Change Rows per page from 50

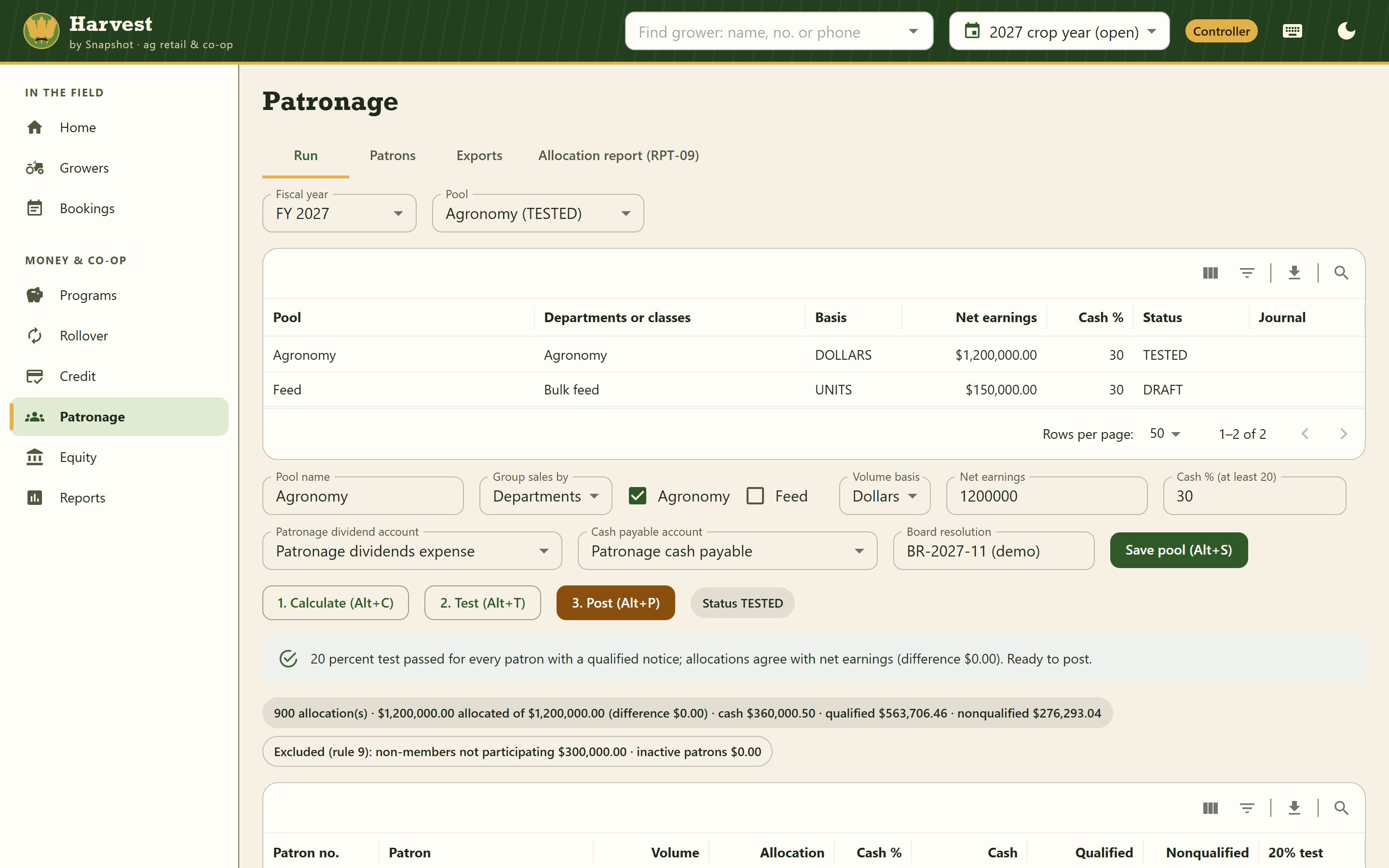(x=1165, y=434)
